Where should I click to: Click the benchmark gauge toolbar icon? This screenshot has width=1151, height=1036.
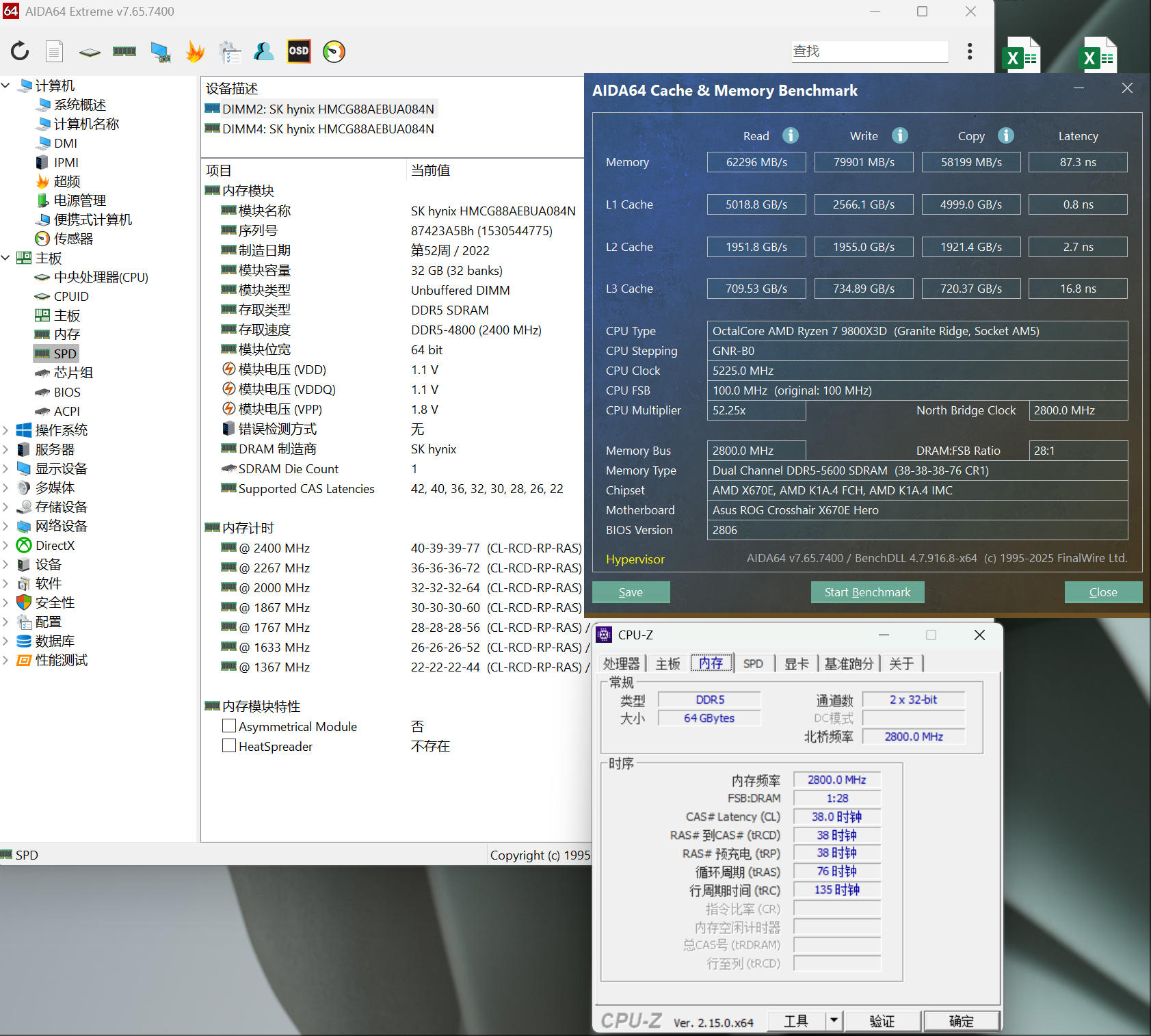334,51
